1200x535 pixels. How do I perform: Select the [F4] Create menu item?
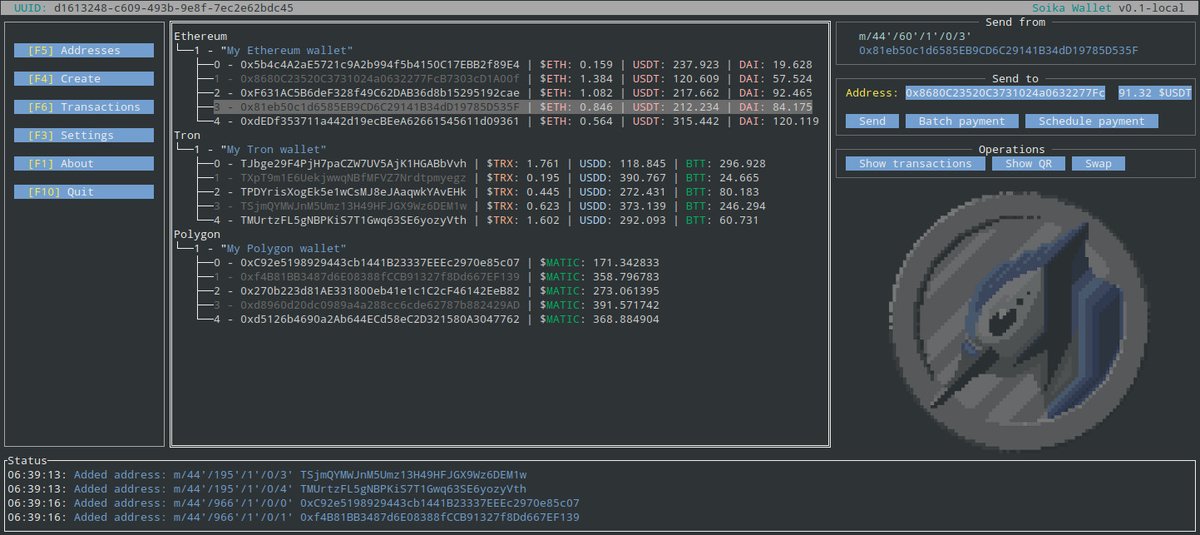(84, 78)
